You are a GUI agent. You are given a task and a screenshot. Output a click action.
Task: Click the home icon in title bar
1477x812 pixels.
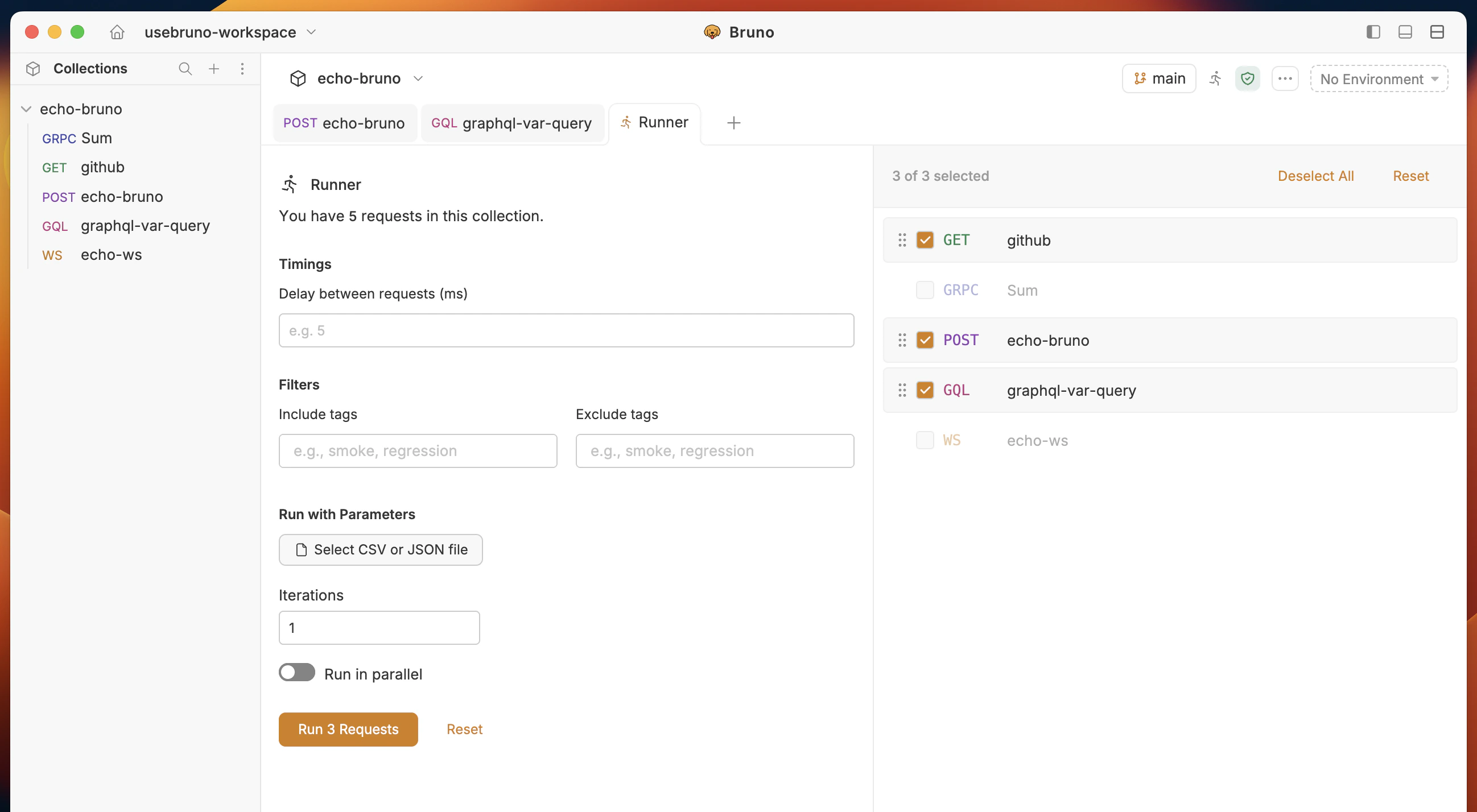click(117, 32)
